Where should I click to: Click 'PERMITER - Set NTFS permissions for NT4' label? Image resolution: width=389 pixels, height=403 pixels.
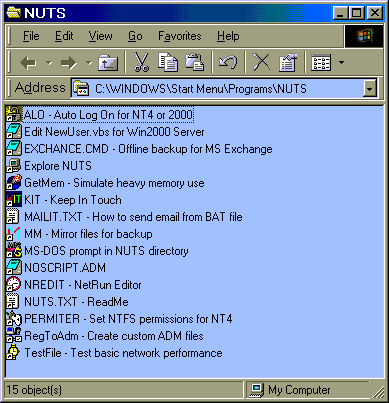pos(128,319)
